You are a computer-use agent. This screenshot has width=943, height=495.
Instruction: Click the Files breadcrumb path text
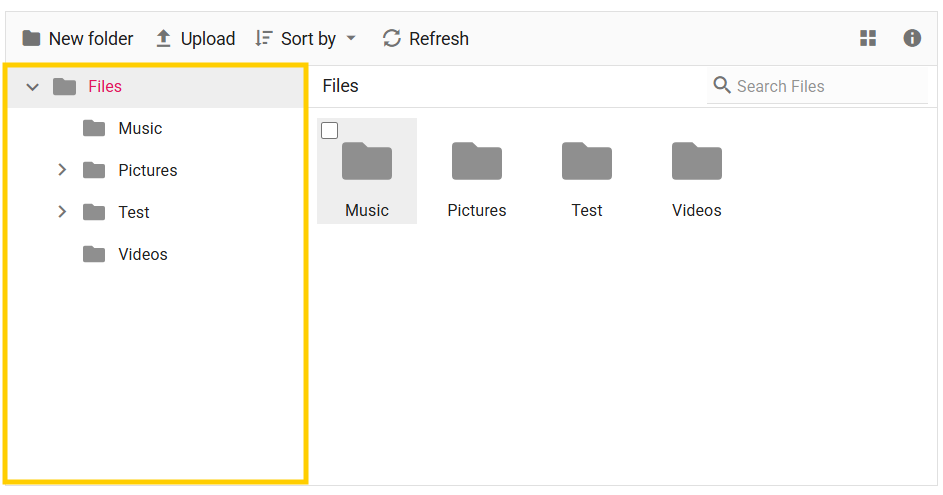(340, 86)
